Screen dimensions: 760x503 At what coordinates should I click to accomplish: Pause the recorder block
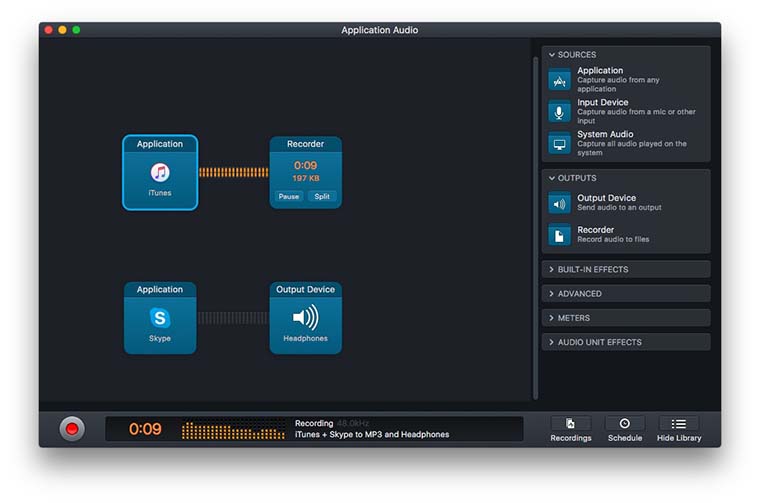point(289,197)
